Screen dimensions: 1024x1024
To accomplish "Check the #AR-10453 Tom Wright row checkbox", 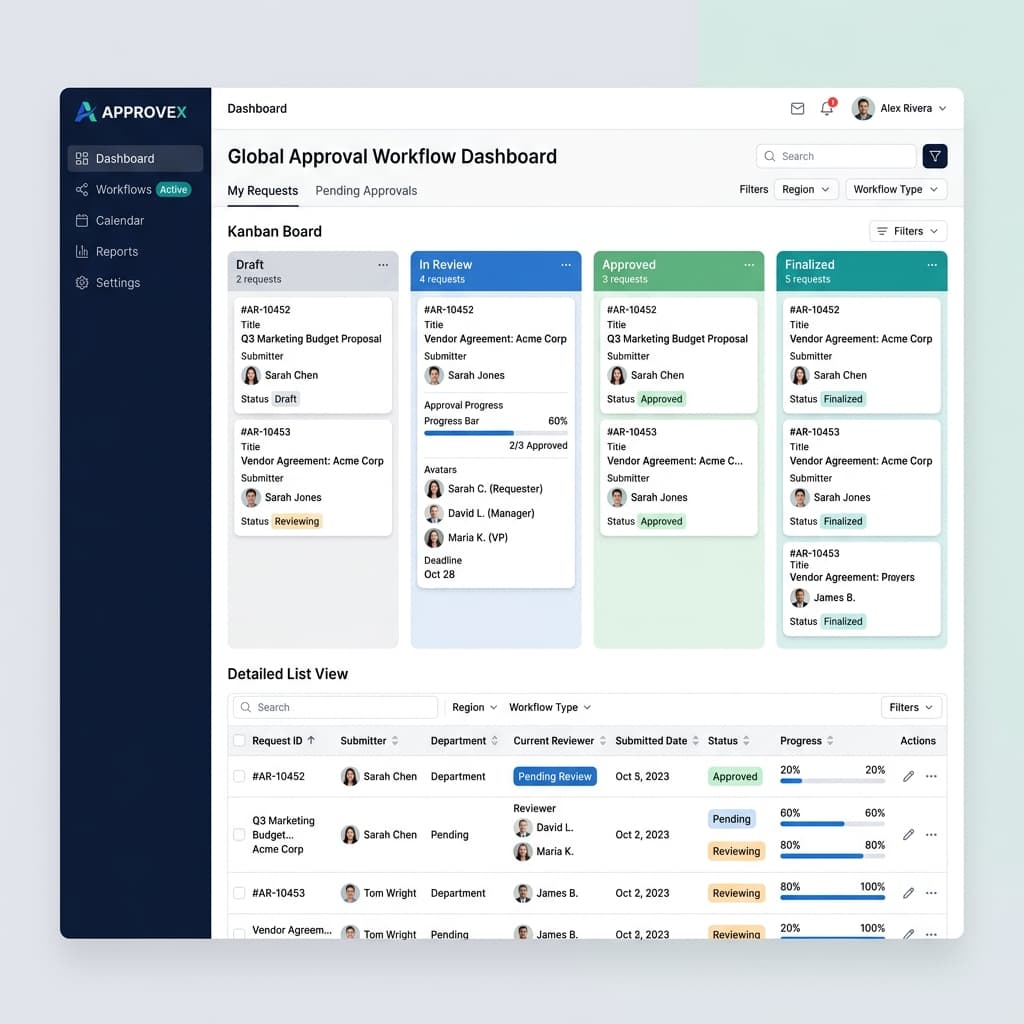I will pos(239,893).
